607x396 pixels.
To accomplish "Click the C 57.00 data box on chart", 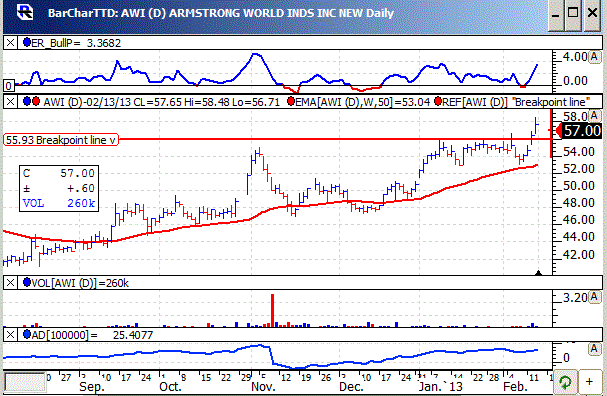I will click(59, 188).
